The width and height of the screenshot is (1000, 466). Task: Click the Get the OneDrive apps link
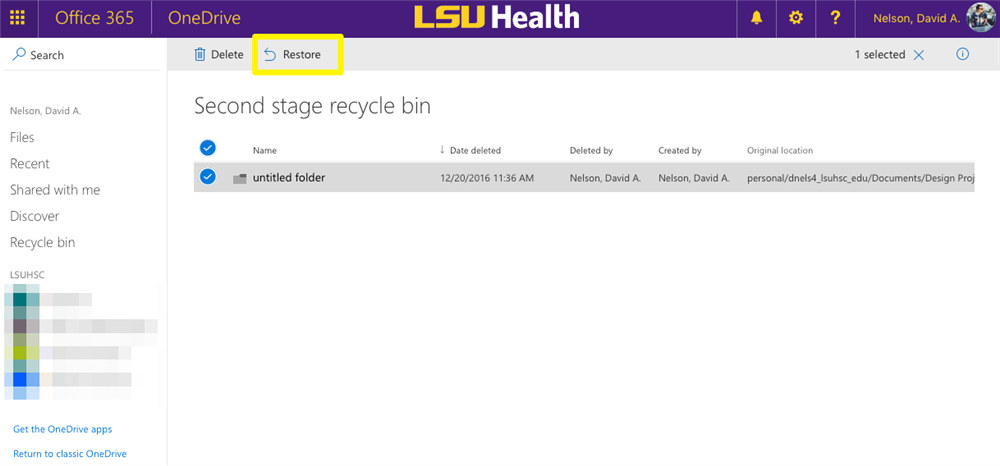(62, 429)
